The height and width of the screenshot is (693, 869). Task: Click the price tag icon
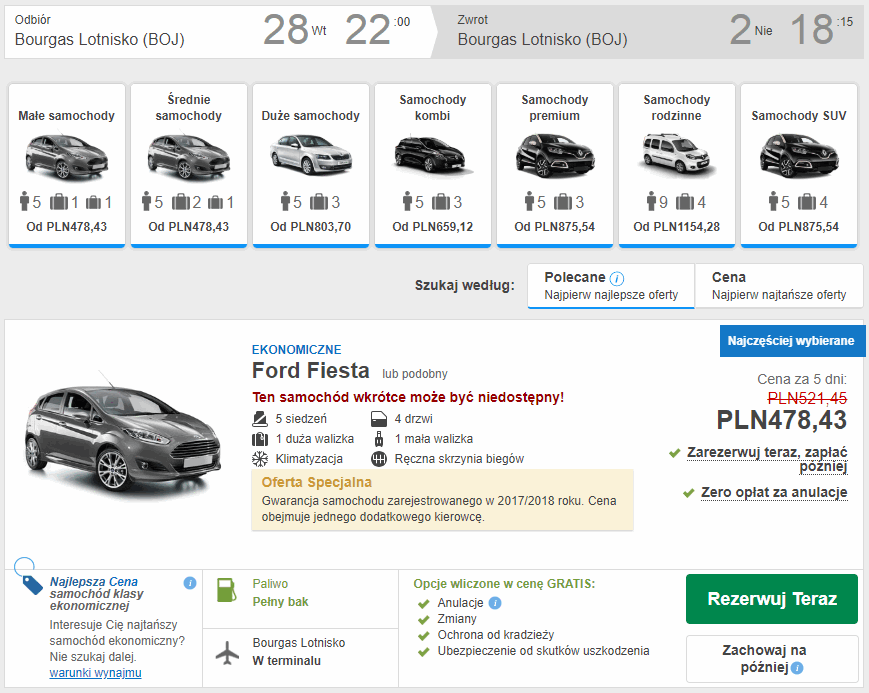pyautogui.click(x=32, y=584)
